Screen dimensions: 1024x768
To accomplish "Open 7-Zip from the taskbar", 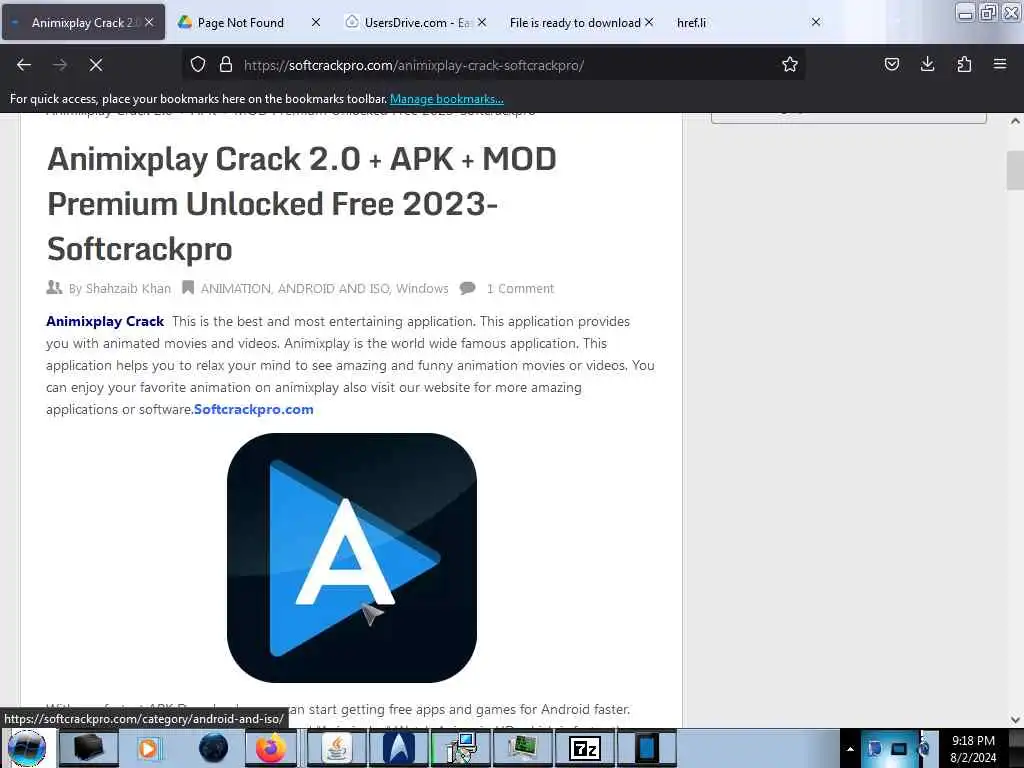I will coord(584,748).
